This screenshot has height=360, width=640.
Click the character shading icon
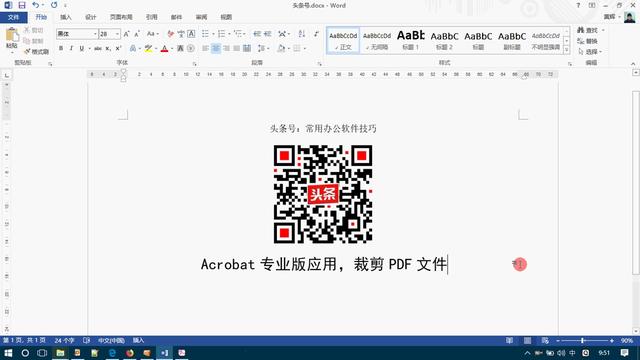click(x=180, y=49)
